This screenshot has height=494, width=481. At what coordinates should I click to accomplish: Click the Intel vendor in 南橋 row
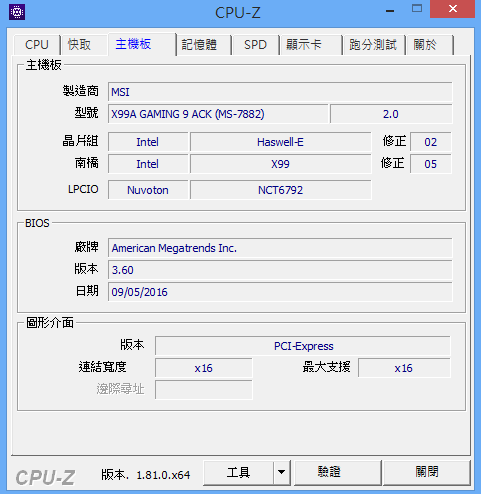(148, 164)
